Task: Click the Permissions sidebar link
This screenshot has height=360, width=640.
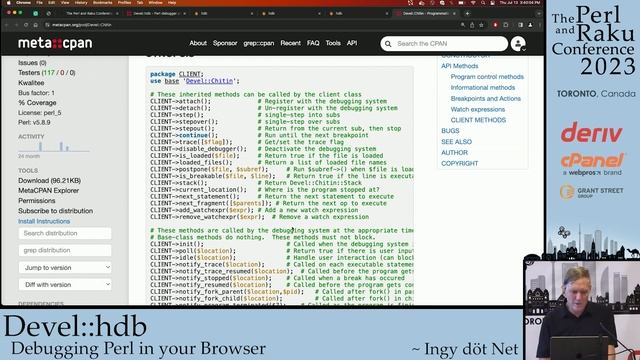Action: [x=36, y=201]
